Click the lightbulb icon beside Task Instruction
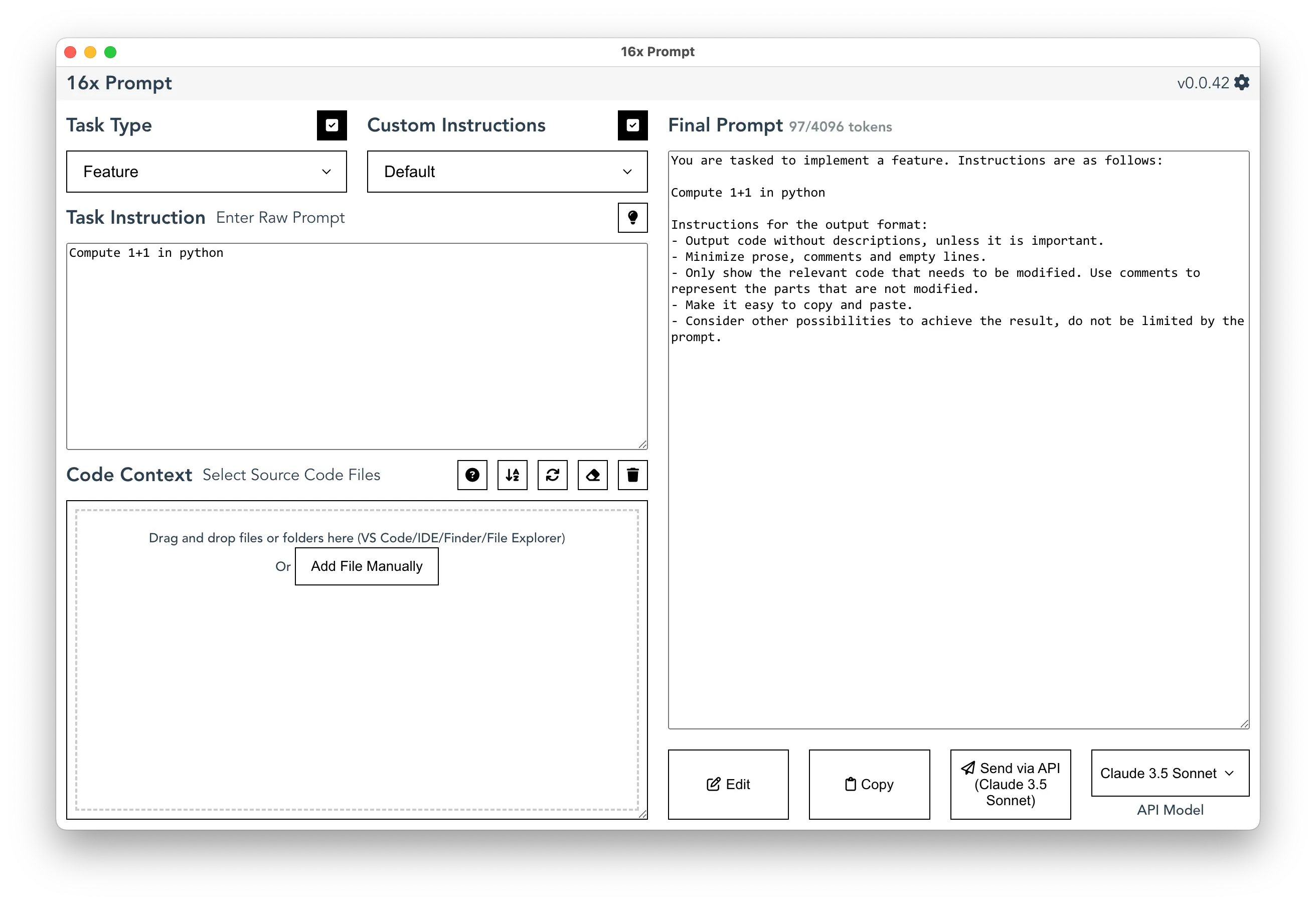The image size is (1316, 904). point(632,218)
